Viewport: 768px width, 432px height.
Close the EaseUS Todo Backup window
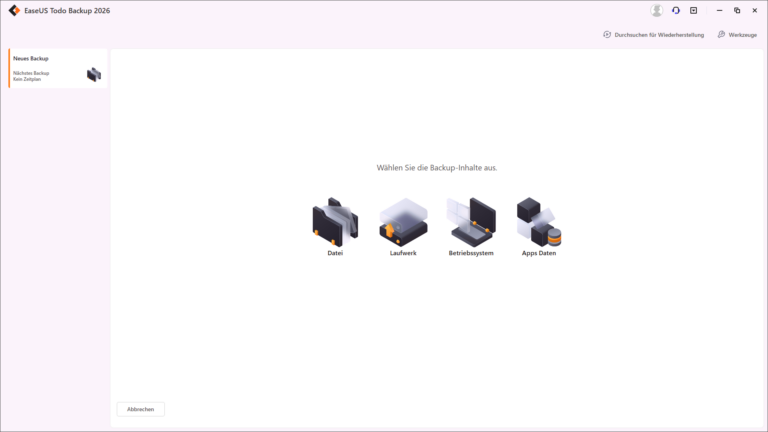(x=755, y=10)
